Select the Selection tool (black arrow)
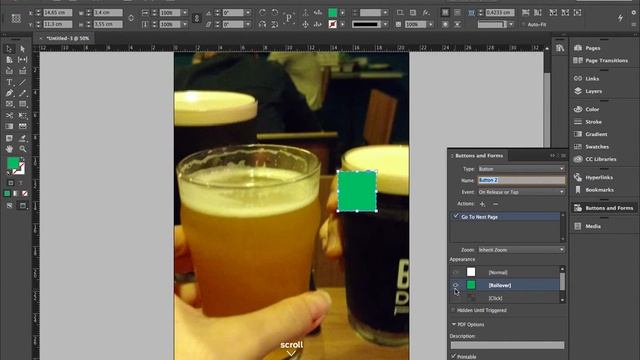Image resolution: width=640 pixels, height=360 pixels. (9, 49)
